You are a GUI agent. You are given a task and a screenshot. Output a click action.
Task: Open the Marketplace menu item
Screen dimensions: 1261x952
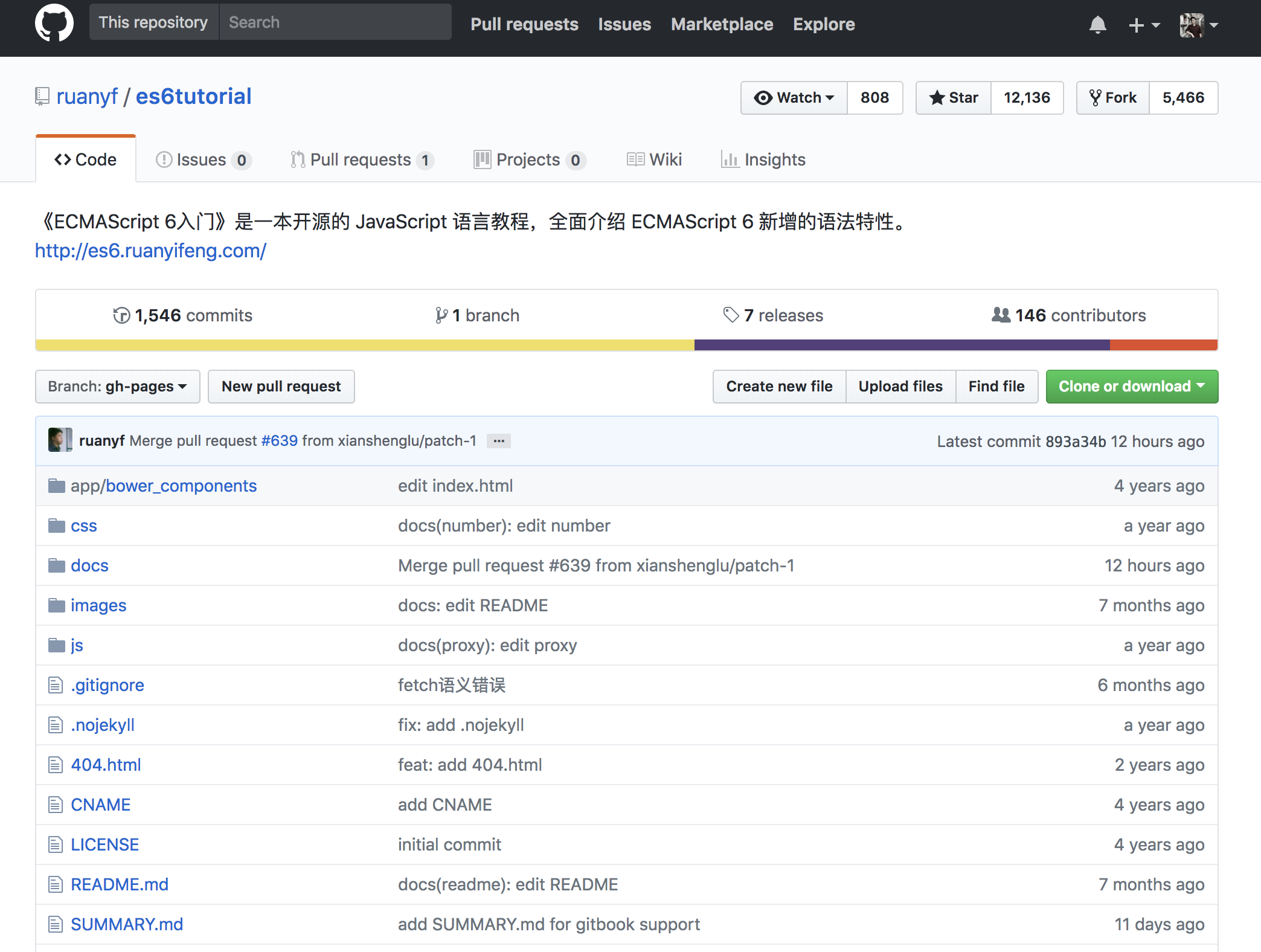pos(722,24)
